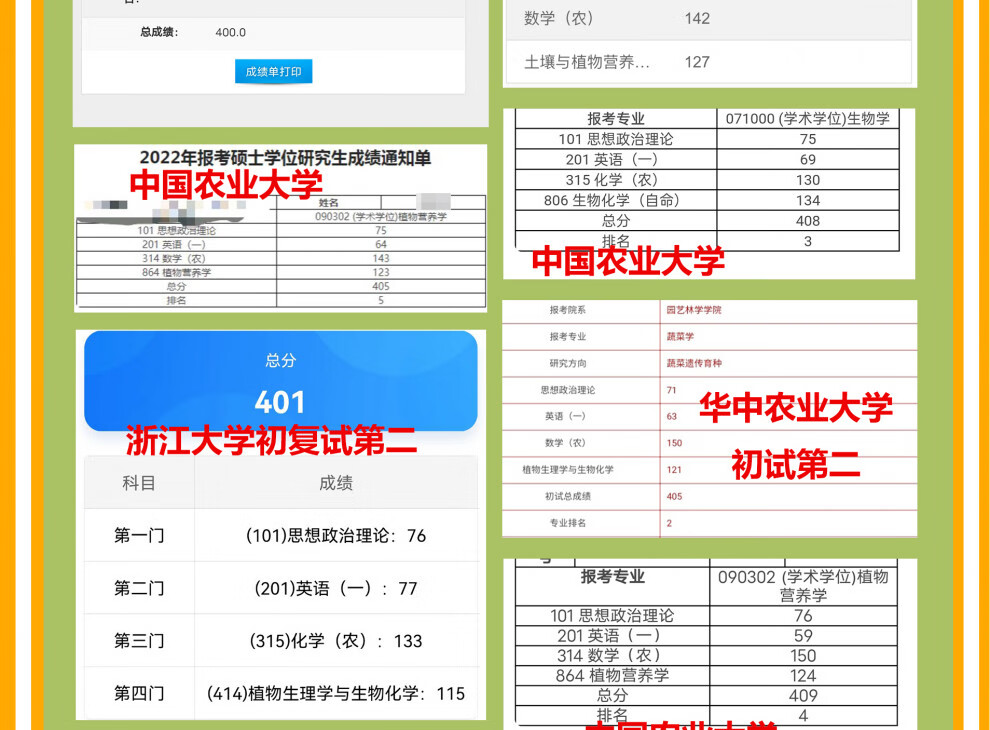Click the 专业排名 label
The width and height of the screenshot is (990, 730).
pos(568,523)
